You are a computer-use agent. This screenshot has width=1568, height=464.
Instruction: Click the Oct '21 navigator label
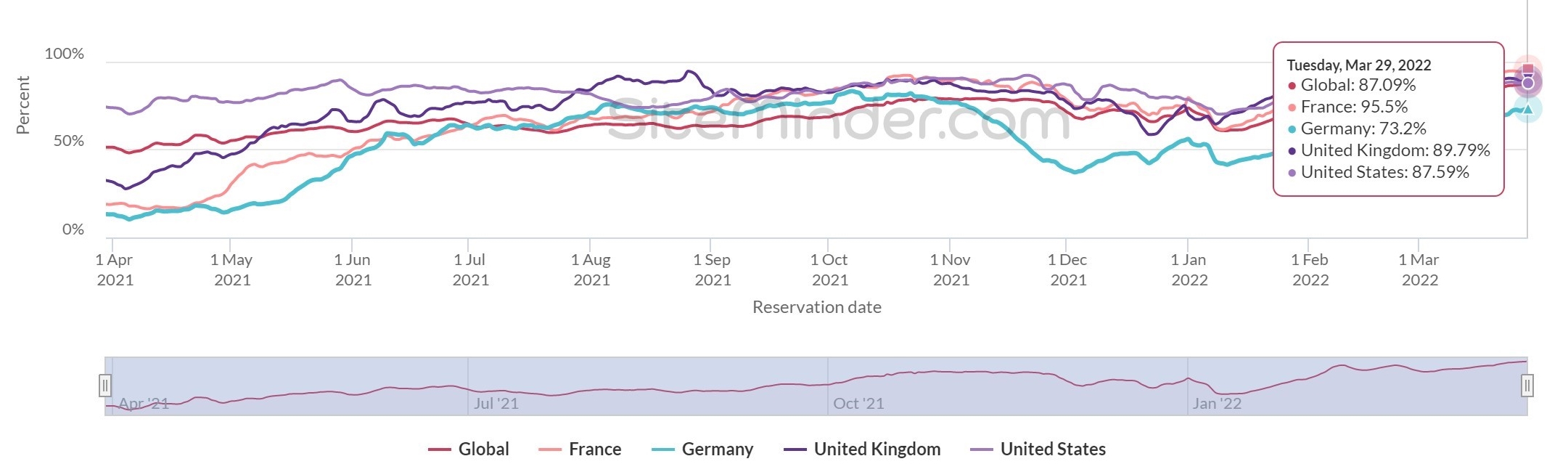pyautogui.click(x=858, y=404)
